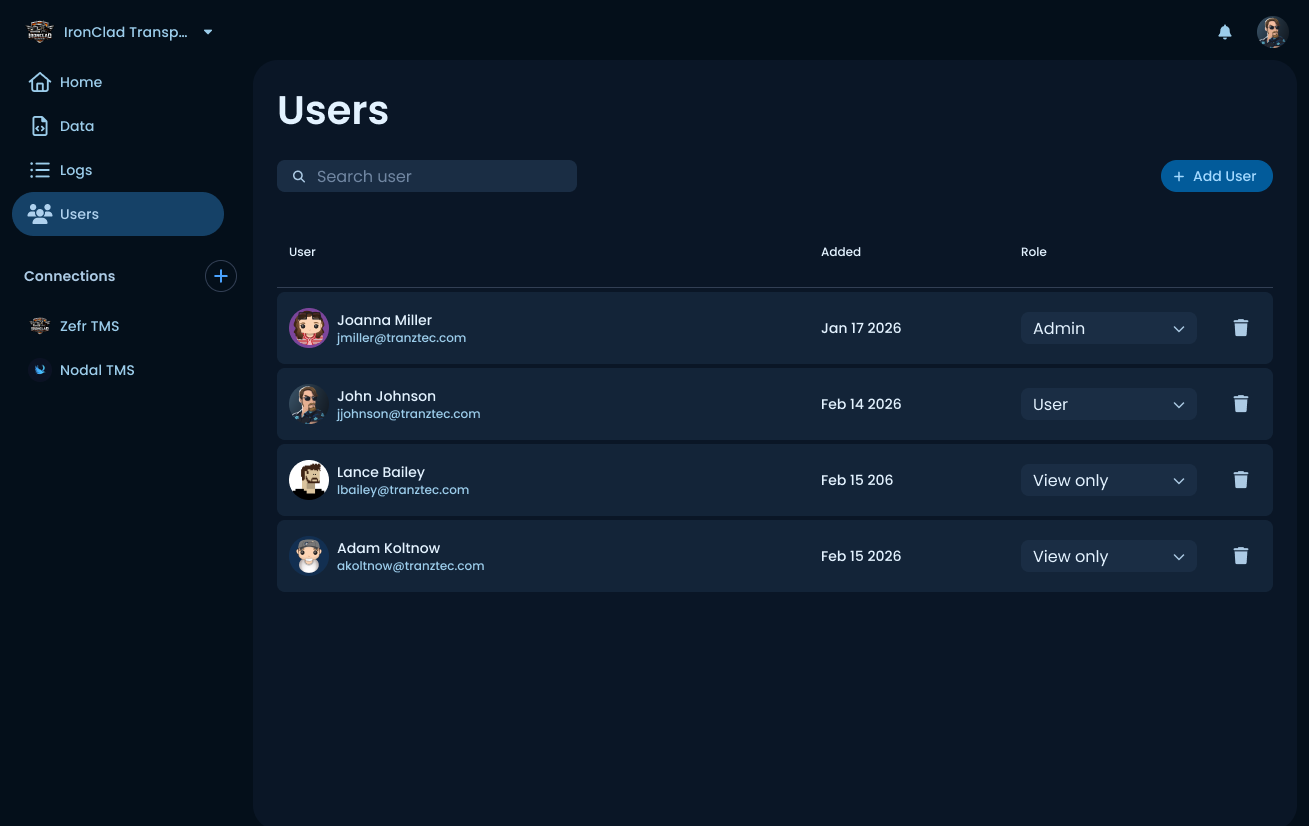Open Lance Bailey's View only role dropdown
Screen dimensions: 1309x826
[1109, 480]
